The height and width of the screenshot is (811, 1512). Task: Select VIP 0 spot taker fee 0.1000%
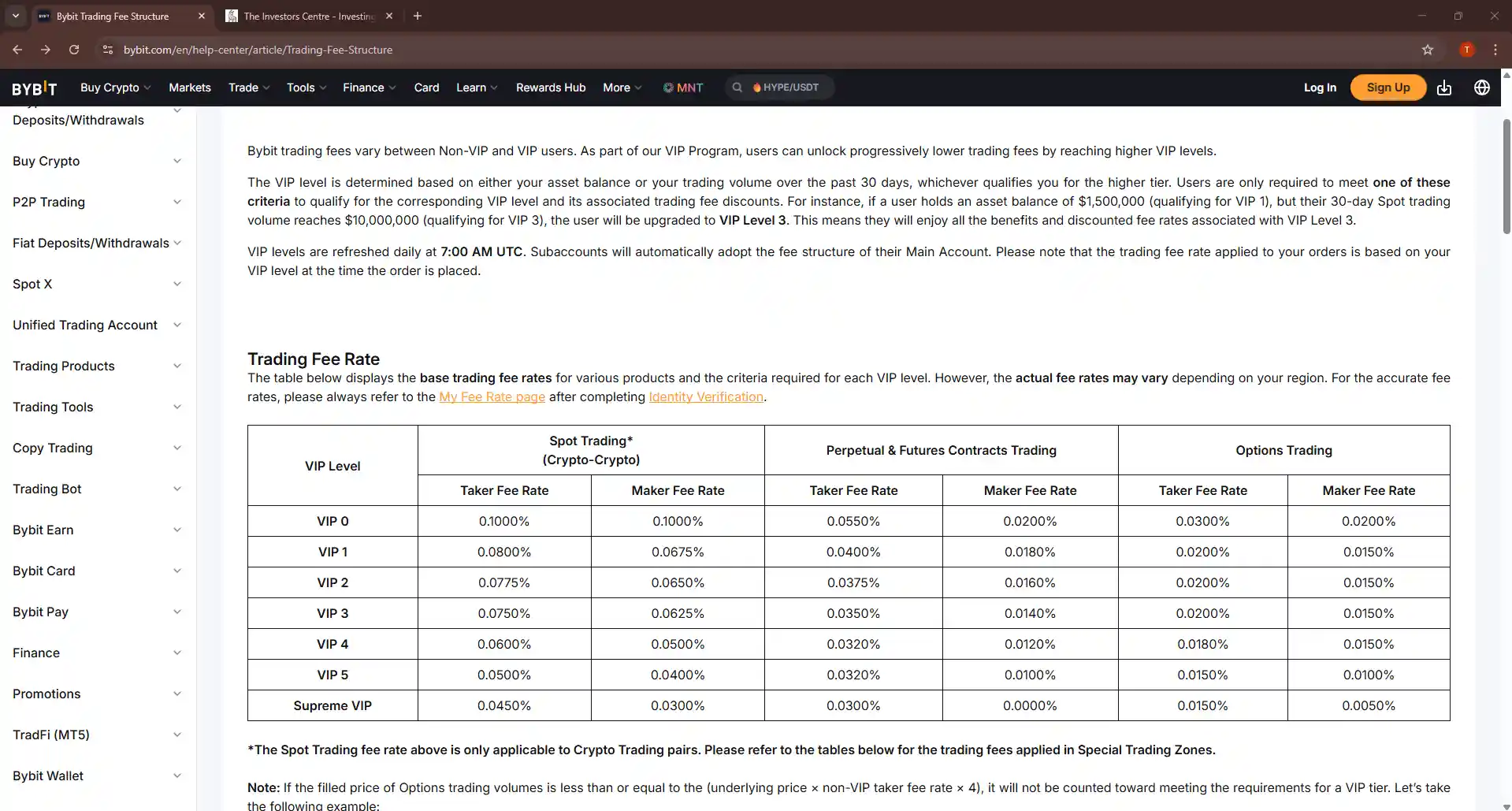504,521
